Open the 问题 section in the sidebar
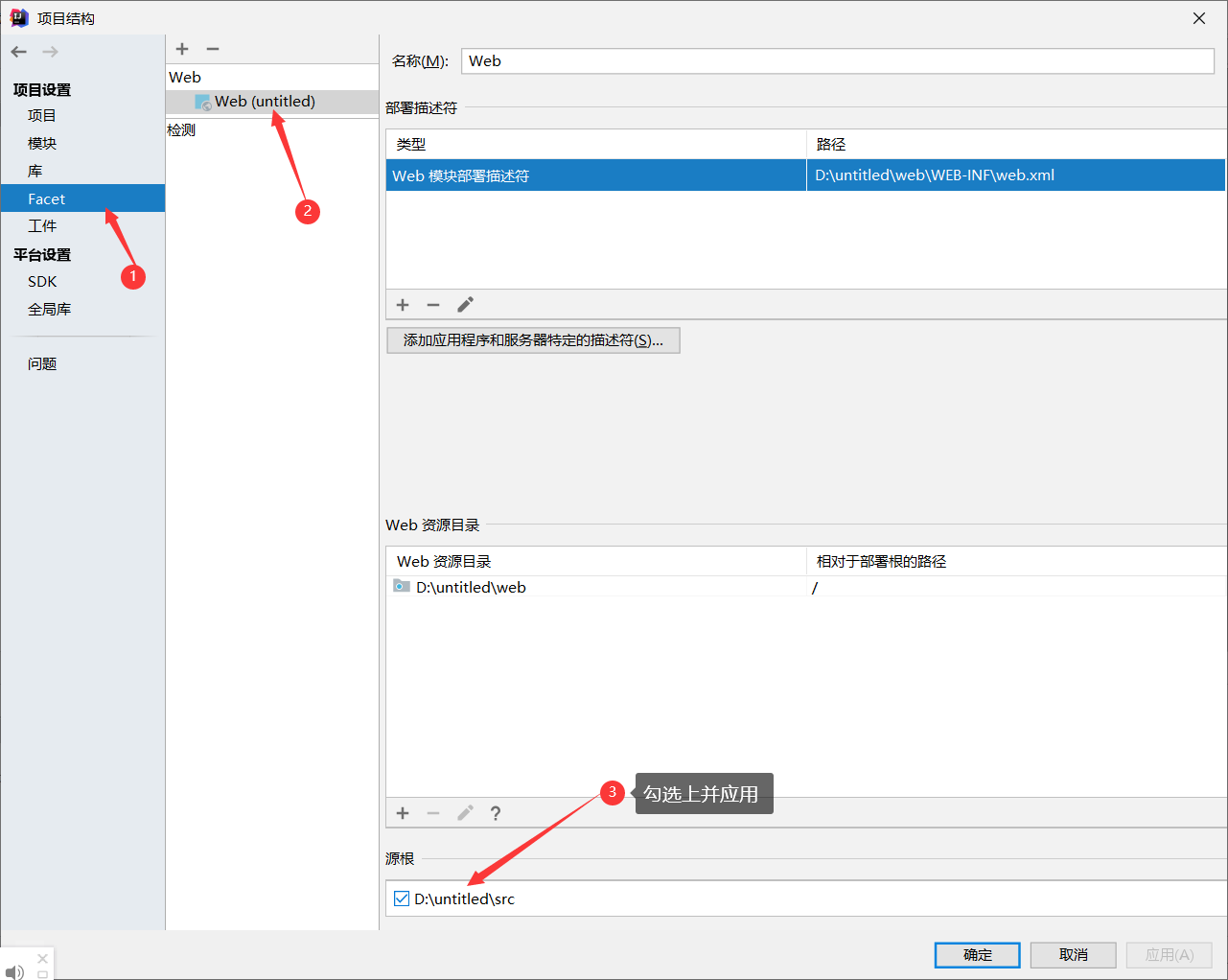Screen dimensions: 1228x980 click(x=42, y=363)
